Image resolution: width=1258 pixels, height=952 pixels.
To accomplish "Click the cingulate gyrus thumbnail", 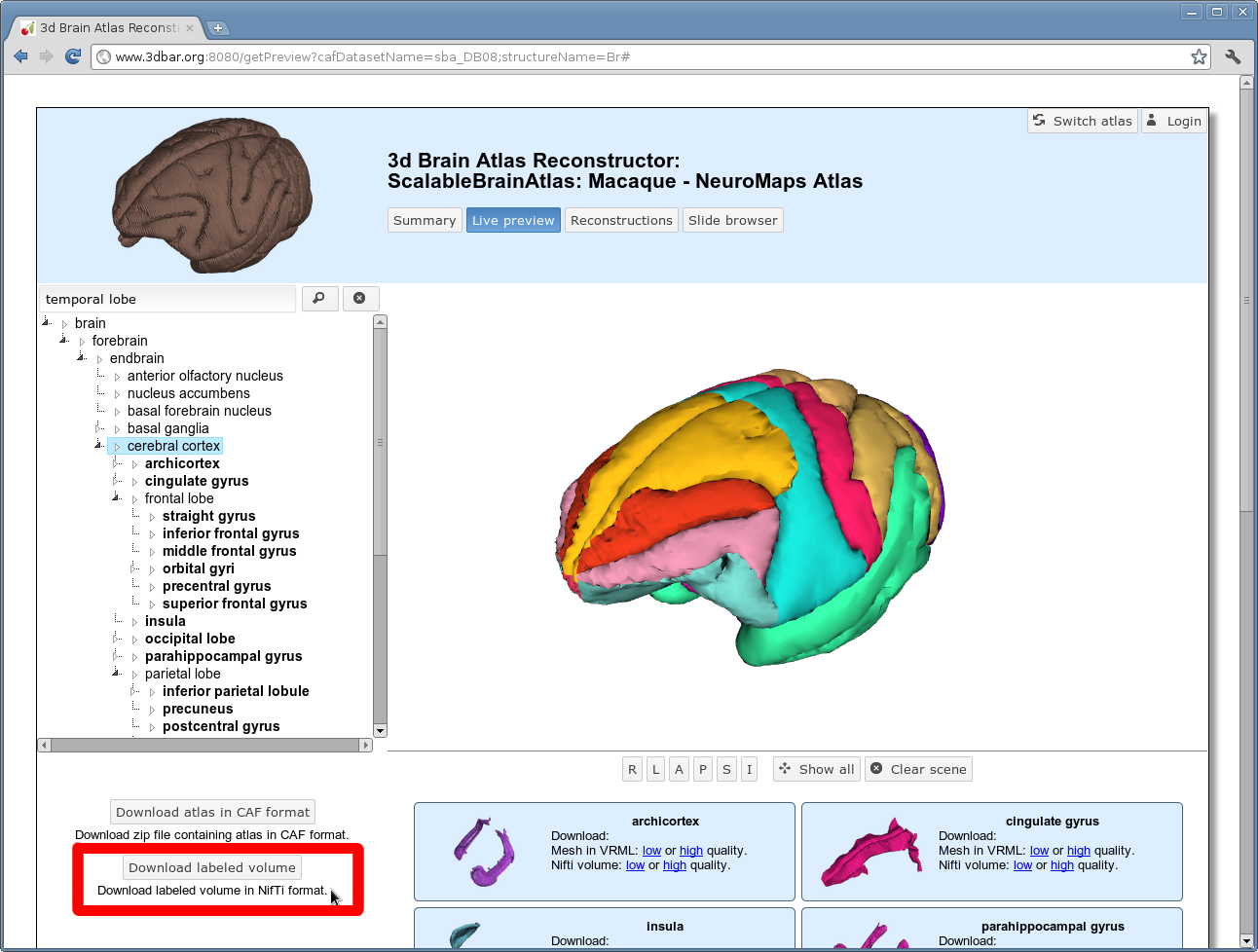I will pyautogui.click(x=870, y=852).
